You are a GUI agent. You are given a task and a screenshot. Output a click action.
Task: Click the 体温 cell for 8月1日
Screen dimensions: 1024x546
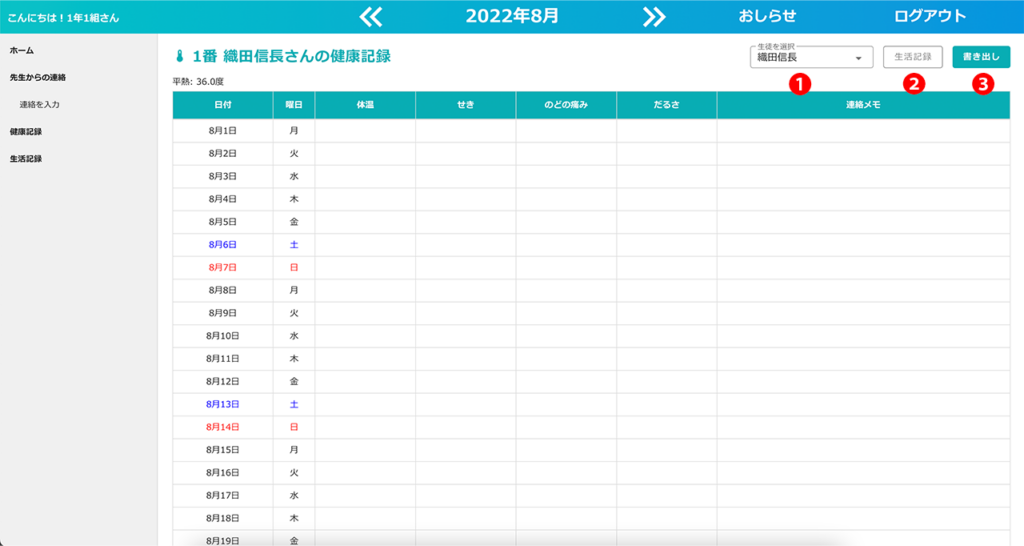pyautogui.click(x=365, y=130)
